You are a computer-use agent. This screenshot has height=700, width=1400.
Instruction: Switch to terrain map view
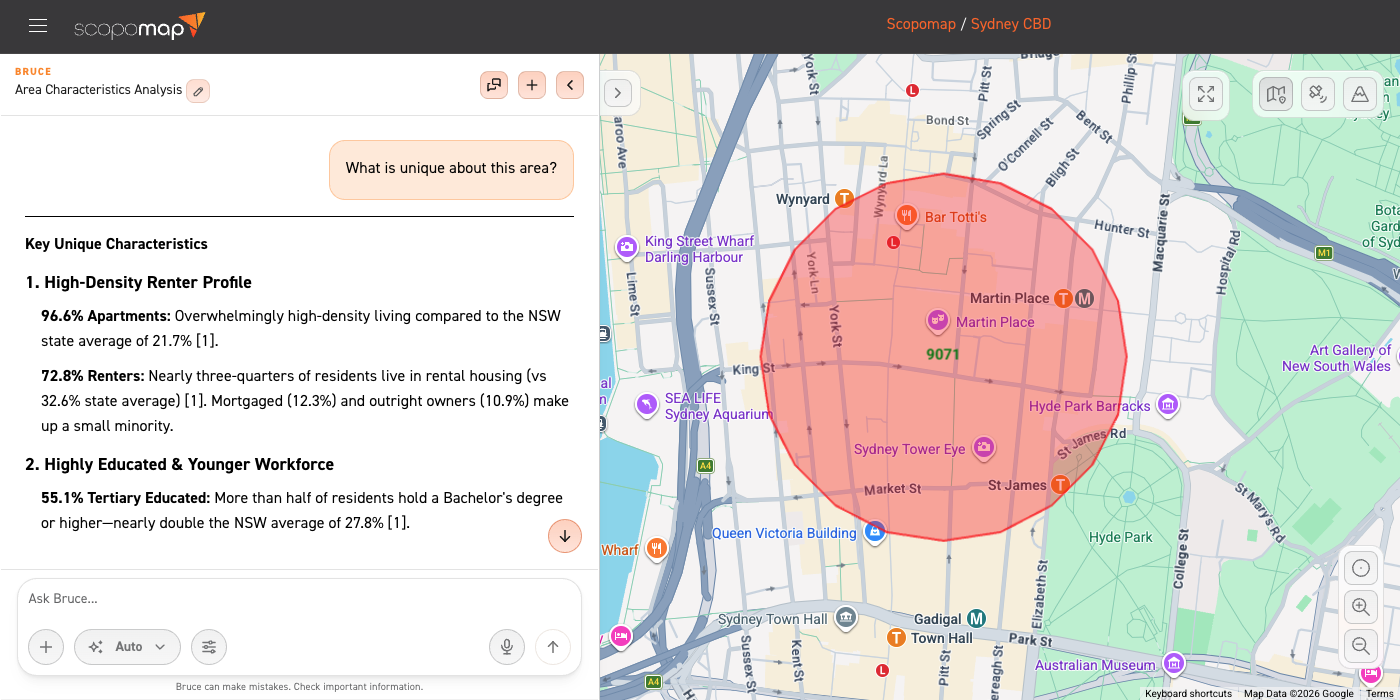(x=1360, y=94)
